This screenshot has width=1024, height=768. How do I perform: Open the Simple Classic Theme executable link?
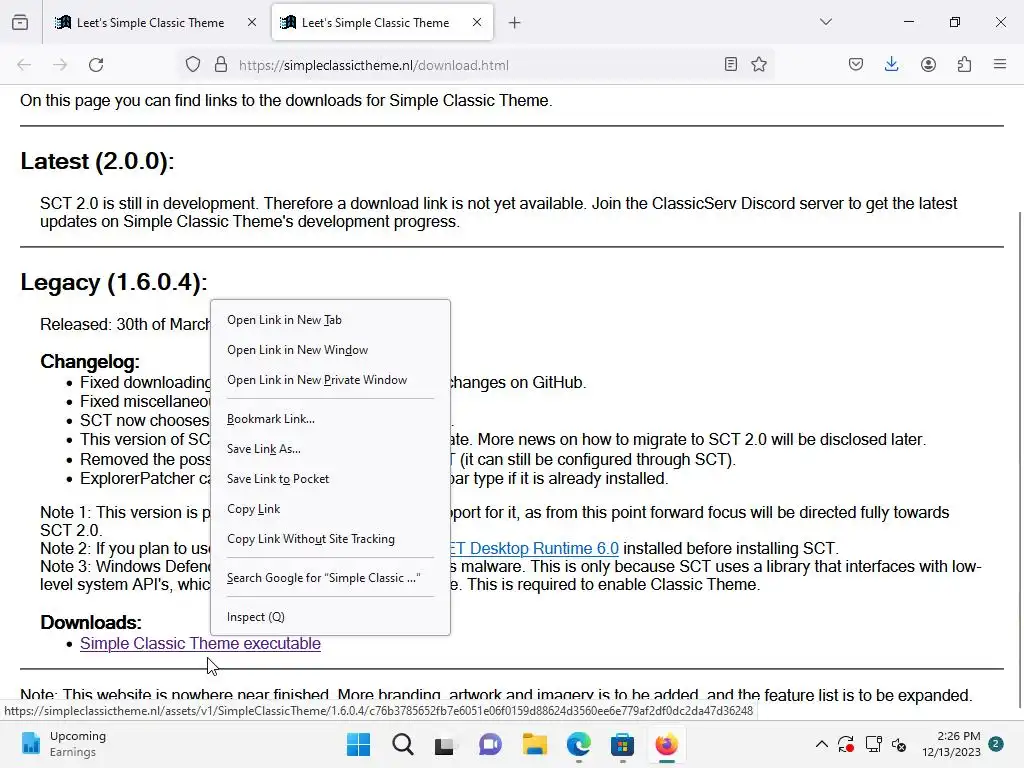click(x=200, y=644)
